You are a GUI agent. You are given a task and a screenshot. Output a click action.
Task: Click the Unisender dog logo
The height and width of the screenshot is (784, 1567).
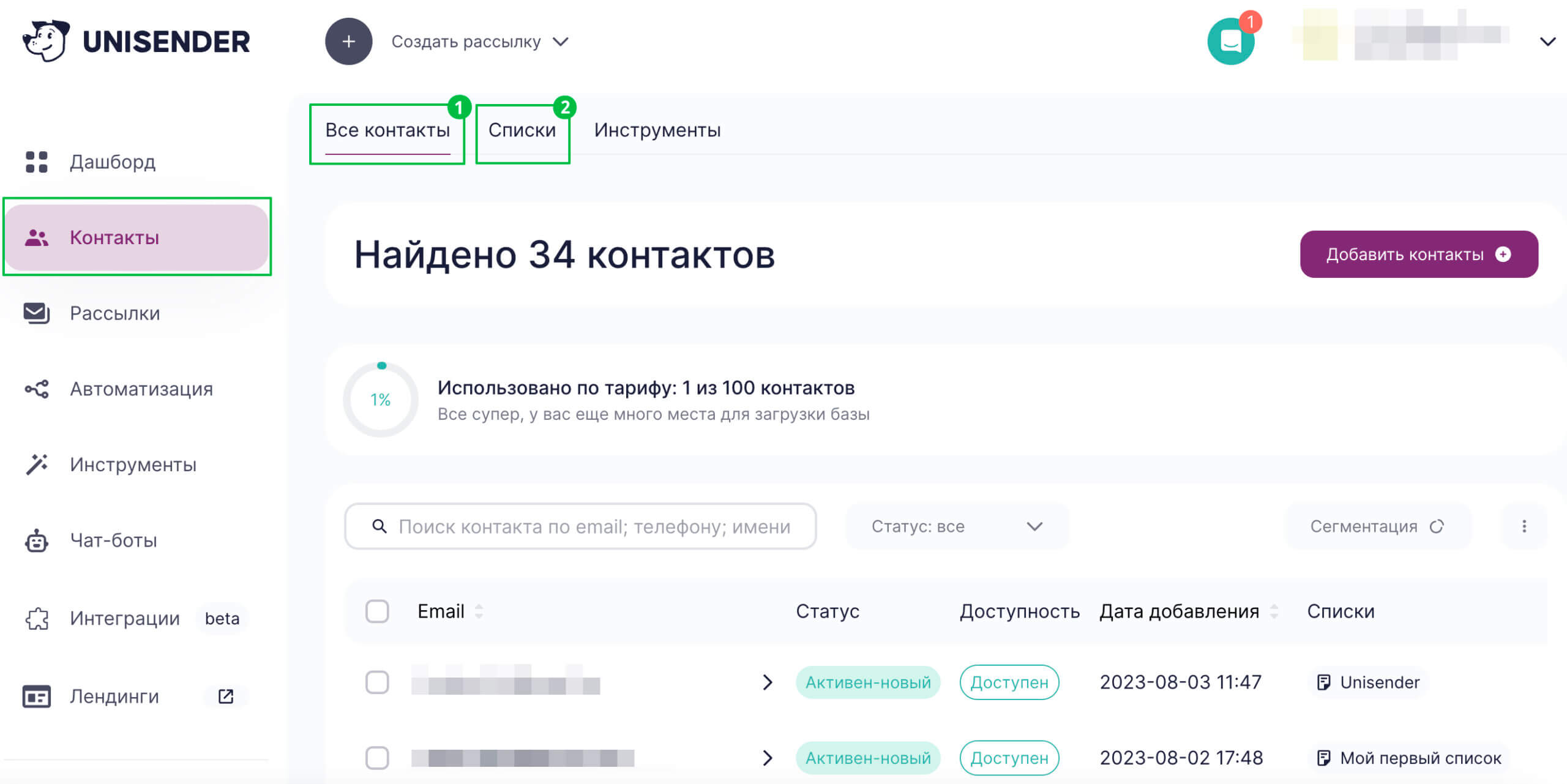pos(46,41)
